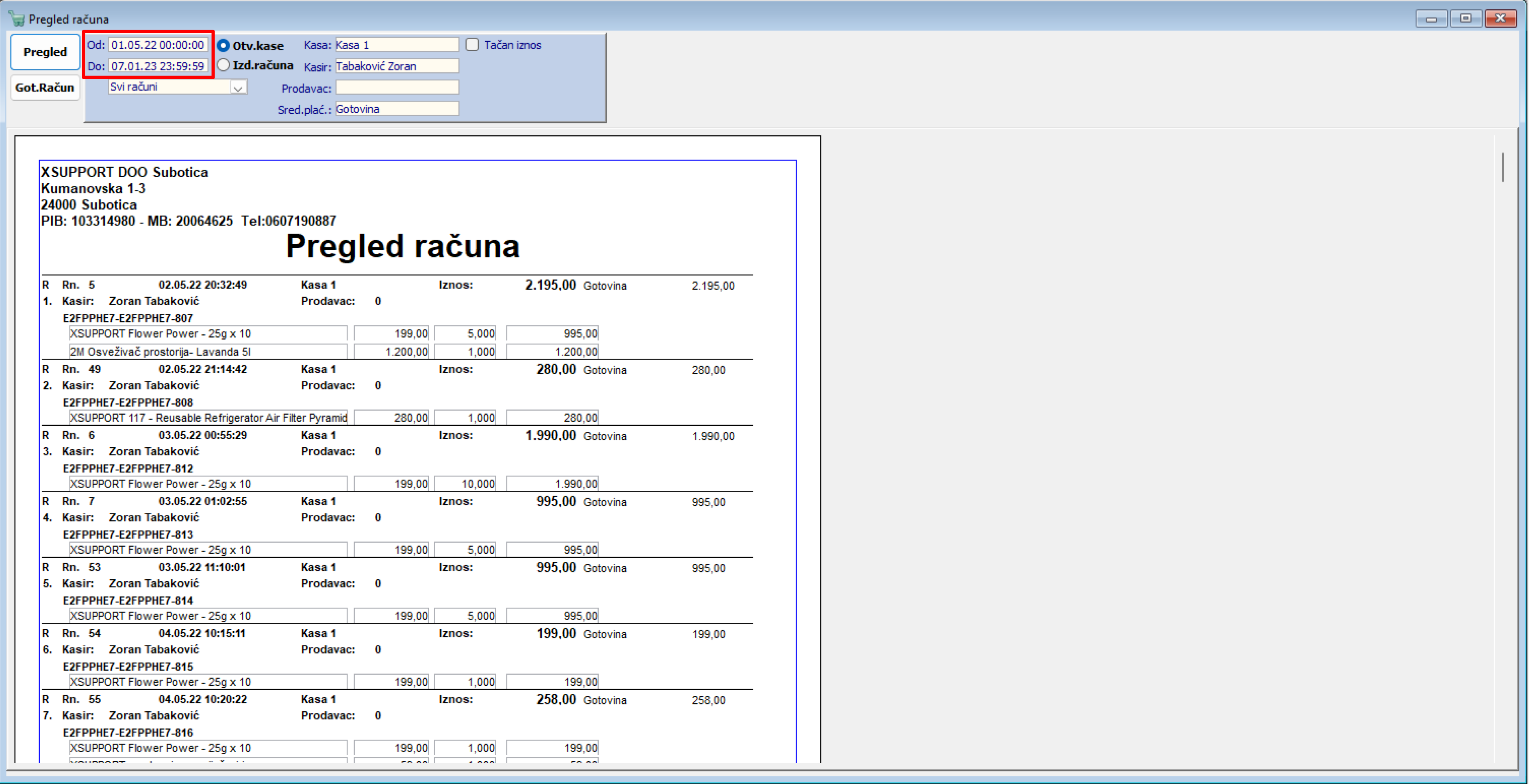Click code 'E2FPPHE7-E2FPPHE7-814'

(128, 601)
